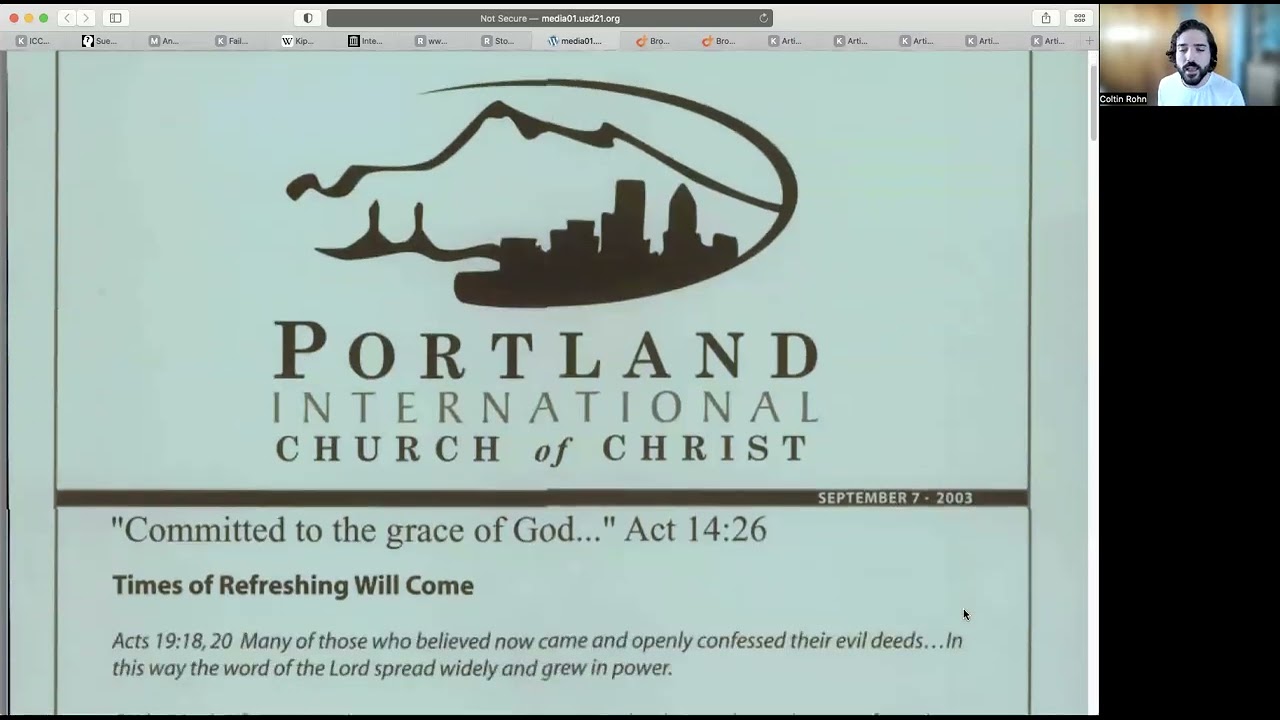1280x720 pixels.
Task: Switch to the Kip... Wikipedia tab
Action: point(298,41)
